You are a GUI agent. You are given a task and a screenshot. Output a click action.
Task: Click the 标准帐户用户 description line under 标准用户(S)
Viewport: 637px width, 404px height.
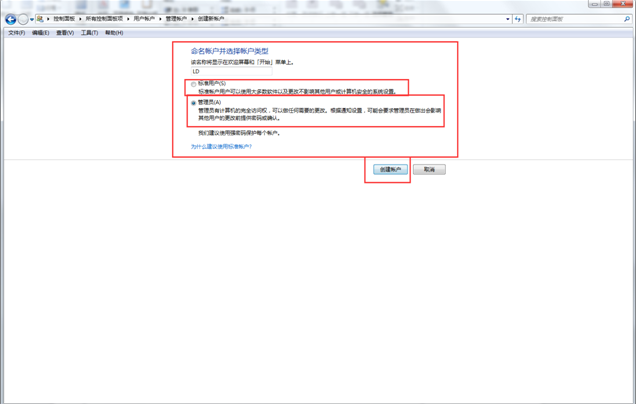click(x=297, y=92)
